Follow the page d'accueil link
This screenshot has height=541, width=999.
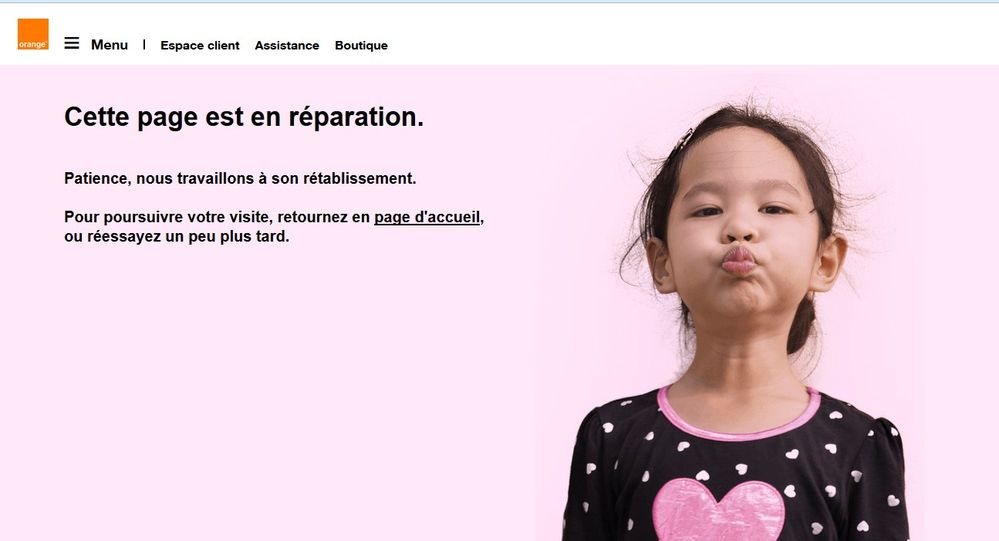(427, 217)
